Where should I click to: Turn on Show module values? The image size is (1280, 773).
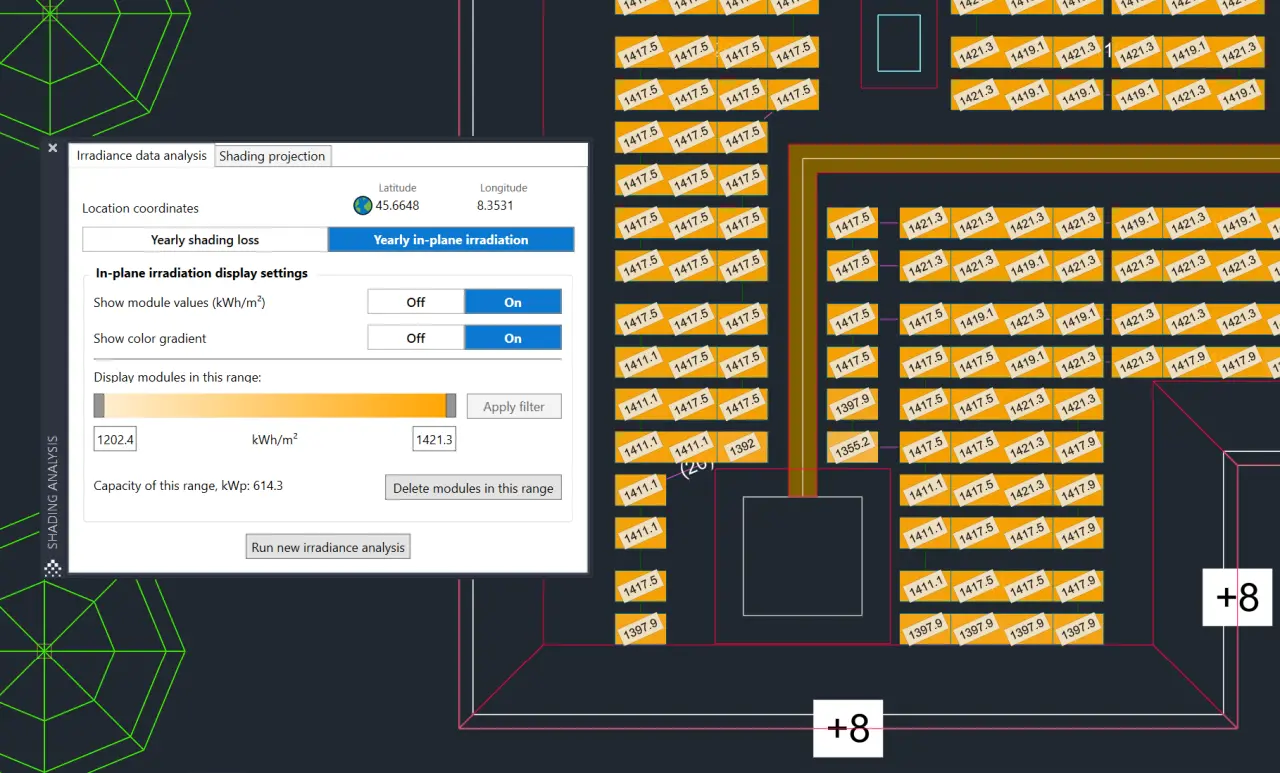513,302
